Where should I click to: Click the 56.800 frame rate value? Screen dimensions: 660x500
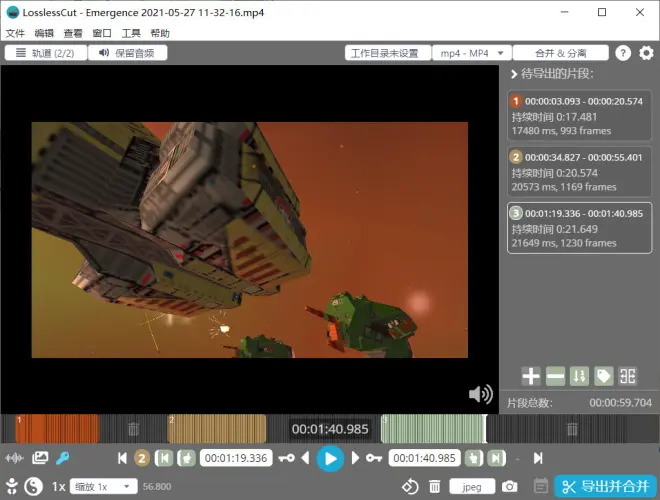157,487
